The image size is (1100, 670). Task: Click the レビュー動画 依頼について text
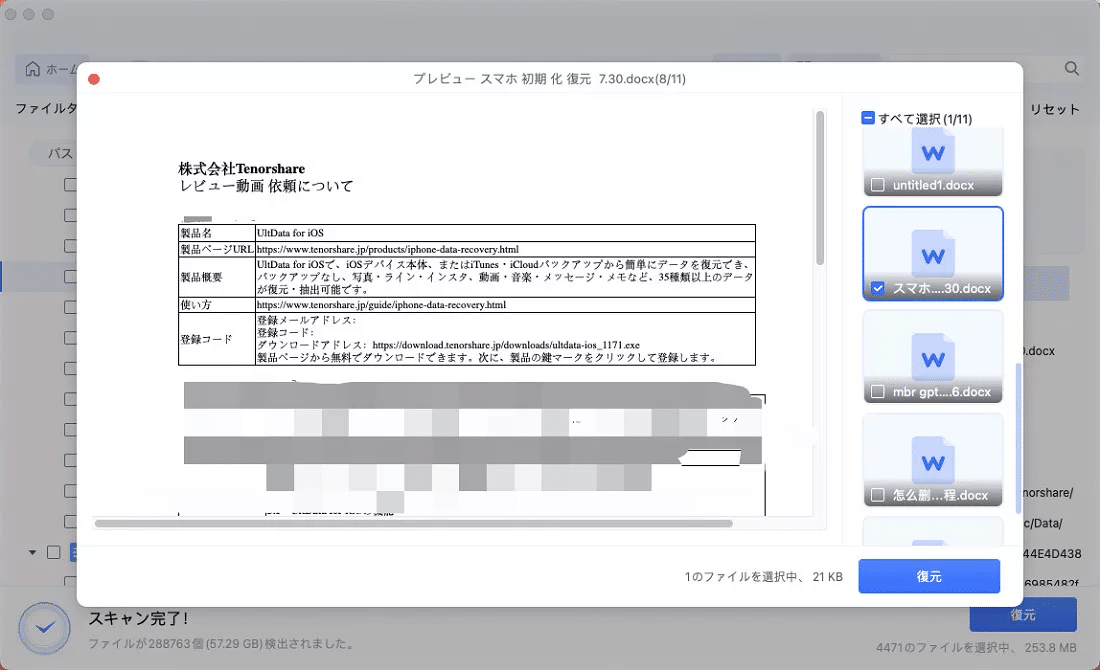[266, 186]
